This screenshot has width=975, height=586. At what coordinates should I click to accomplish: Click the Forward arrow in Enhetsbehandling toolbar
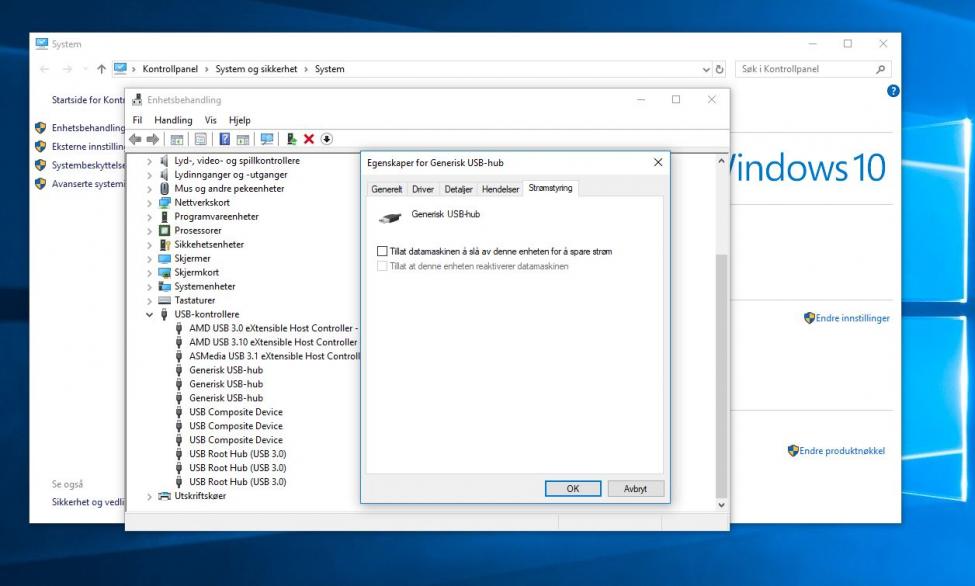[152, 139]
